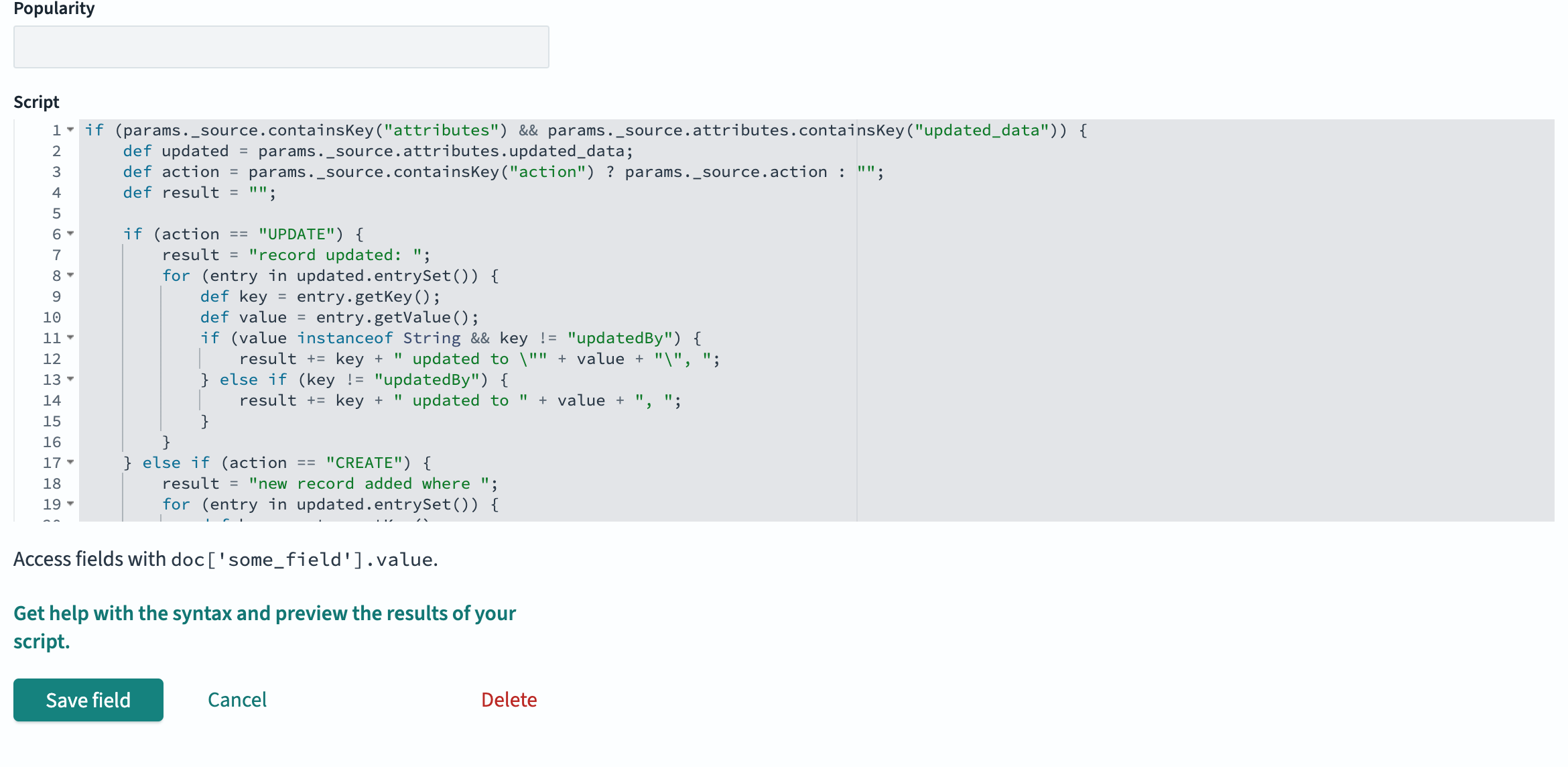This screenshot has width=1568, height=767.
Task: Open the syntax help and preview link
Action: tap(265, 613)
